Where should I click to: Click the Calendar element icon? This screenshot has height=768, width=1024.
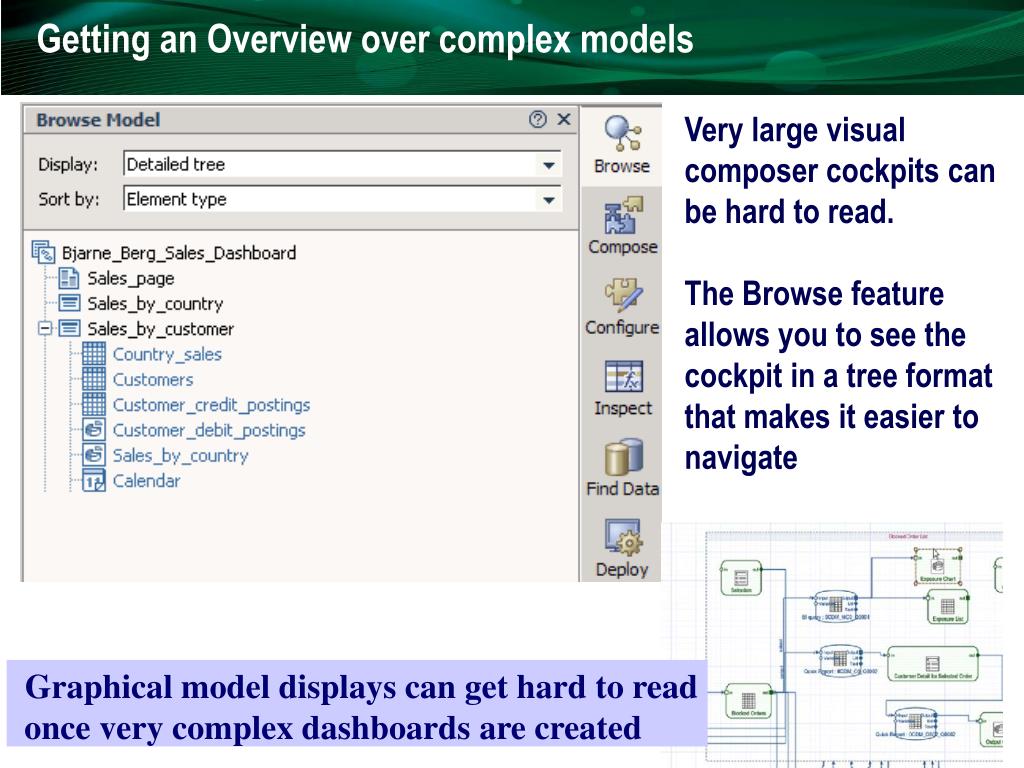pos(94,481)
